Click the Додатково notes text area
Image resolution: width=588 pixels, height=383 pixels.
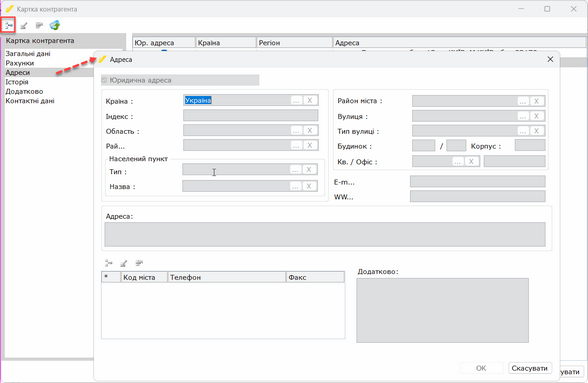click(x=442, y=310)
